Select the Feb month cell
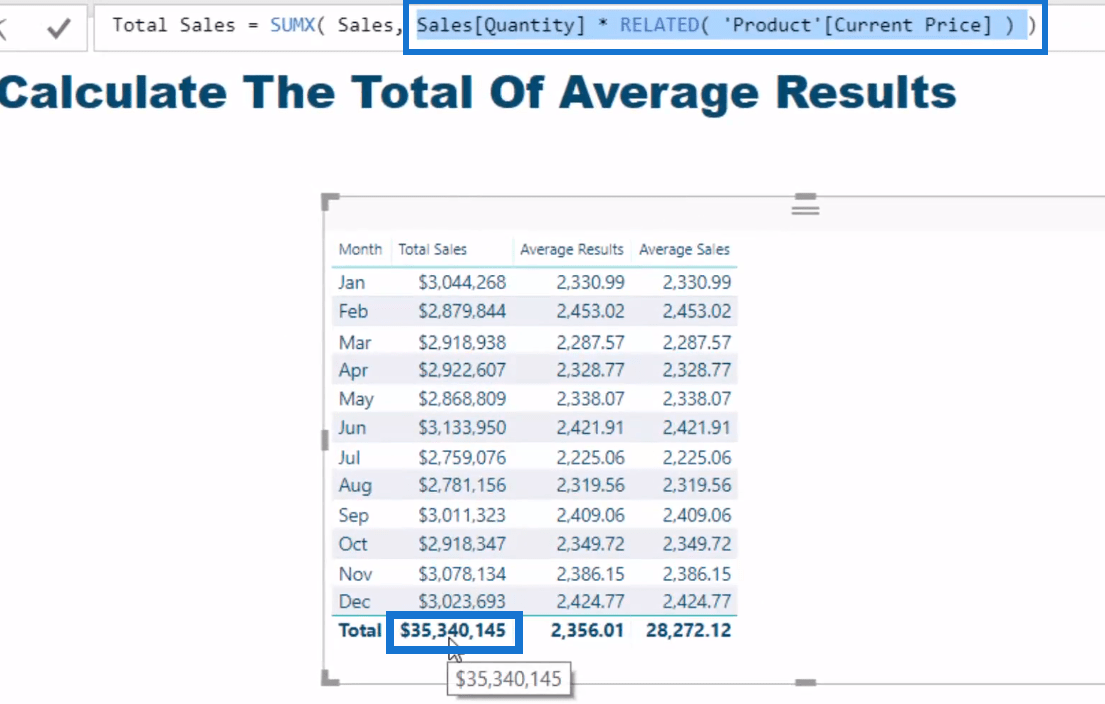This screenshot has width=1105, height=704. [353, 311]
